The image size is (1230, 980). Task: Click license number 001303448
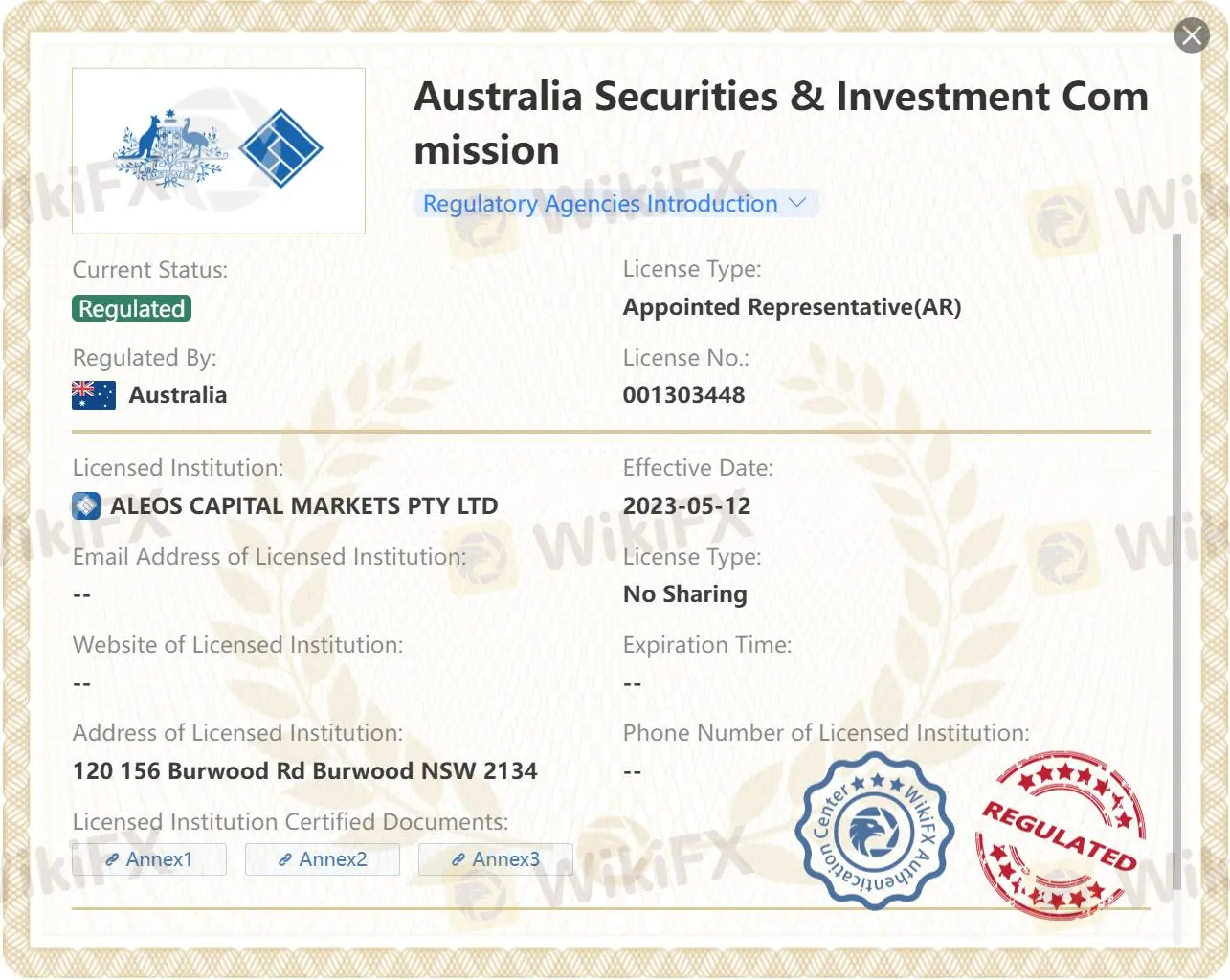point(683,395)
